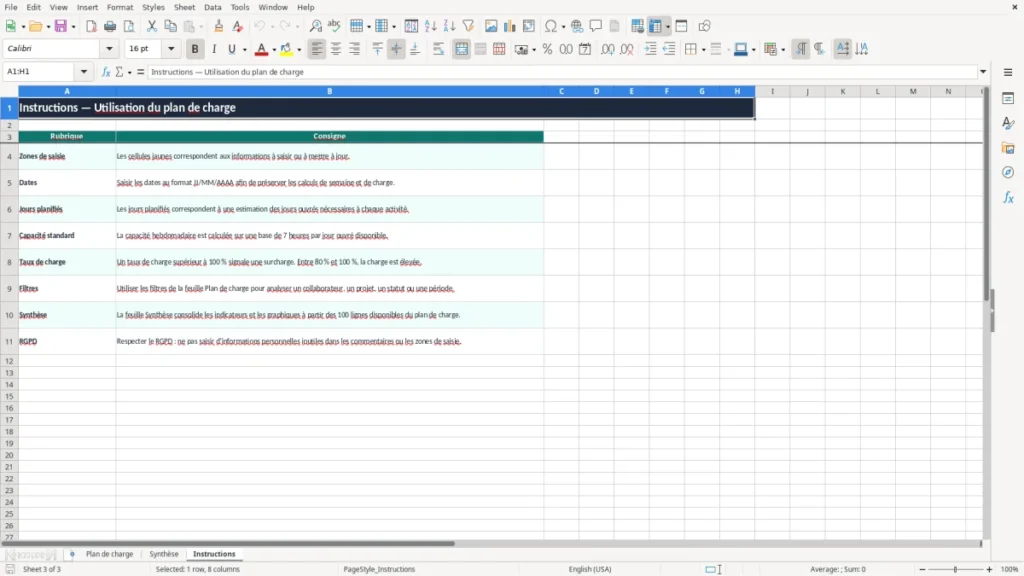Open the Open file dropdown arrow
Viewport: 1024px width, 576px height.
pyautogui.click(x=48, y=26)
